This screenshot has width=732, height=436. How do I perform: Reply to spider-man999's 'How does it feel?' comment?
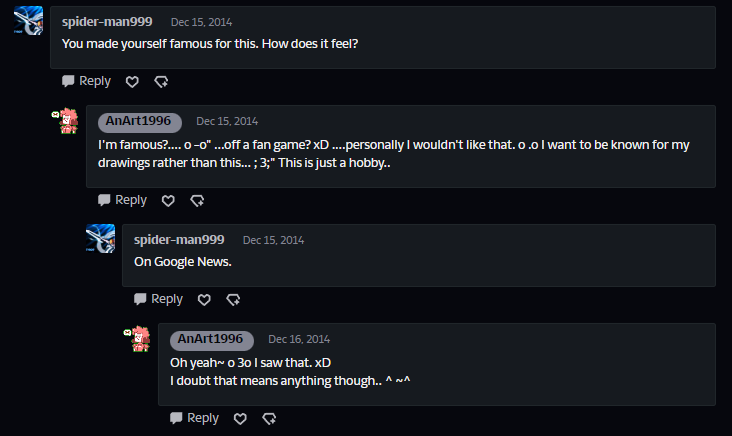86,81
